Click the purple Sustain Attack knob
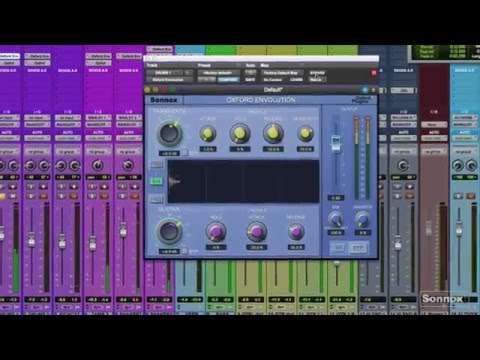480x360 pixels. (x=256, y=231)
